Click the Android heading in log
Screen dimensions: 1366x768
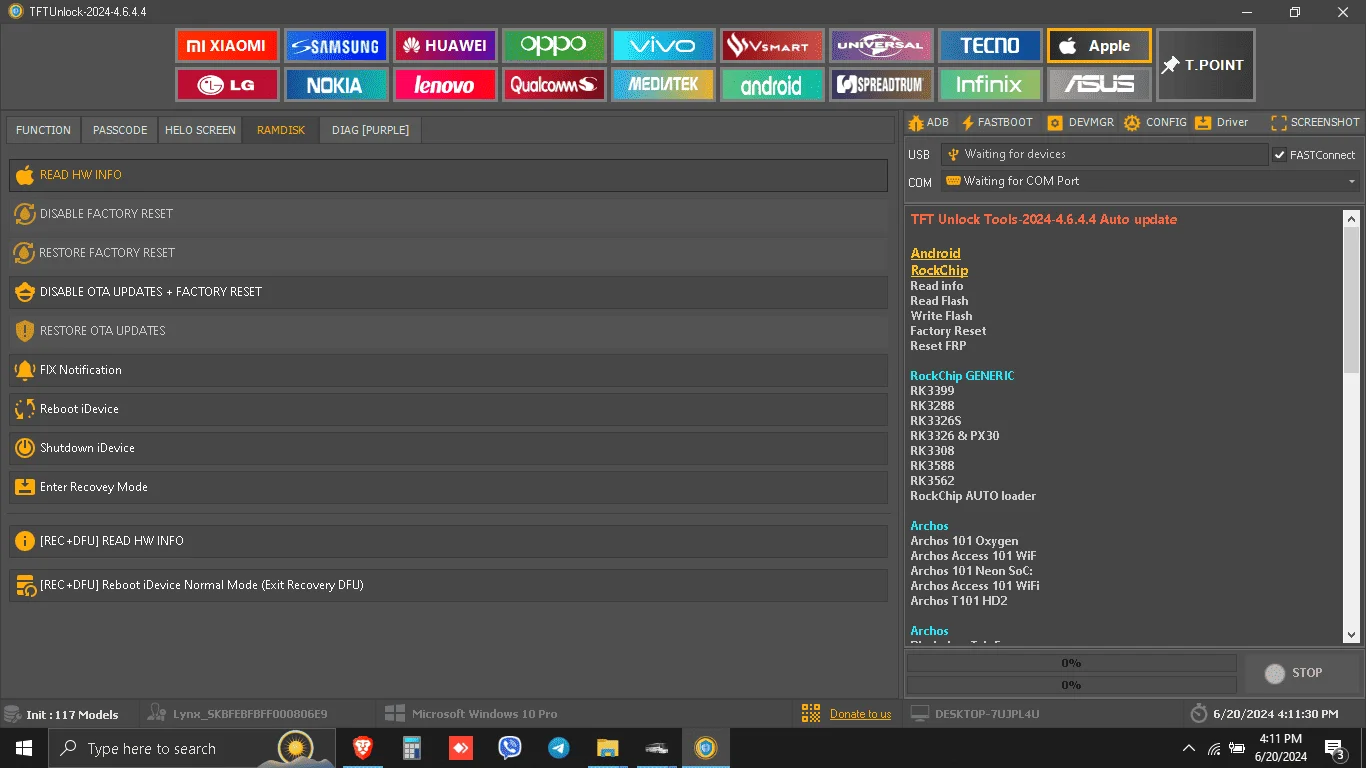click(935, 253)
